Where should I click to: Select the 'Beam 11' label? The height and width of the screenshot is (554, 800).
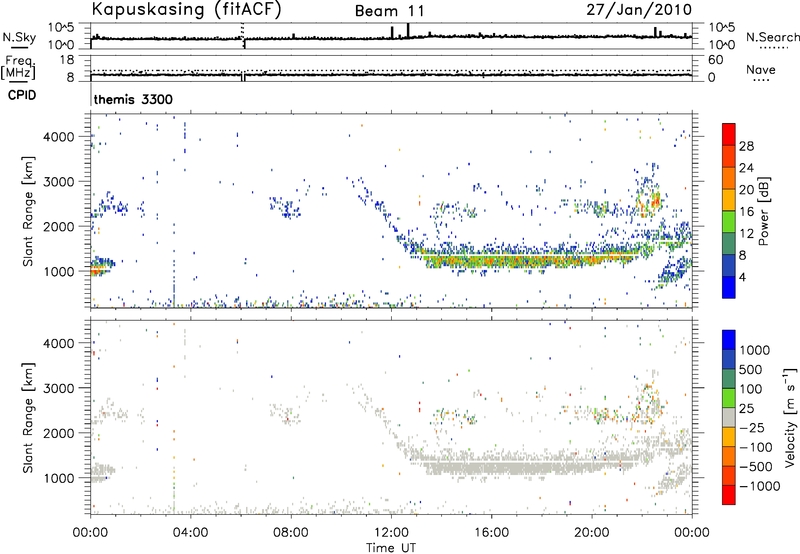coord(389,11)
